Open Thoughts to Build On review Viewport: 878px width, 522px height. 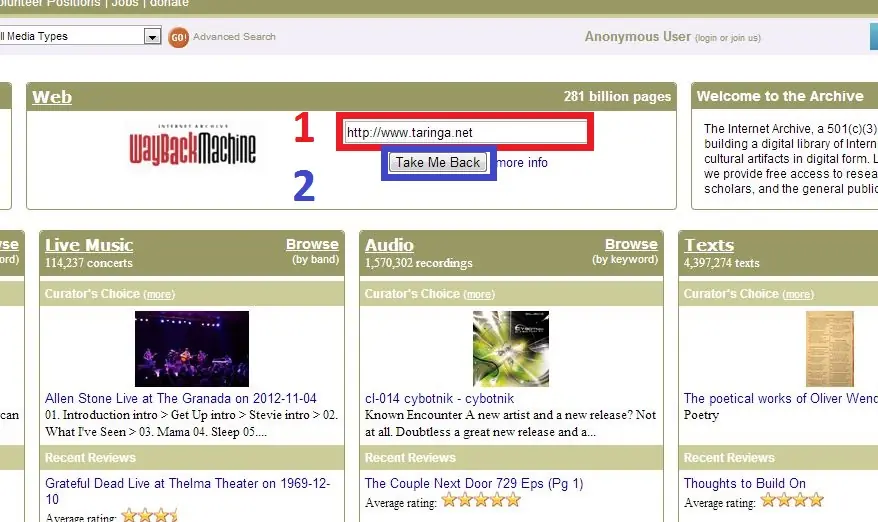pyautogui.click(x=745, y=484)
